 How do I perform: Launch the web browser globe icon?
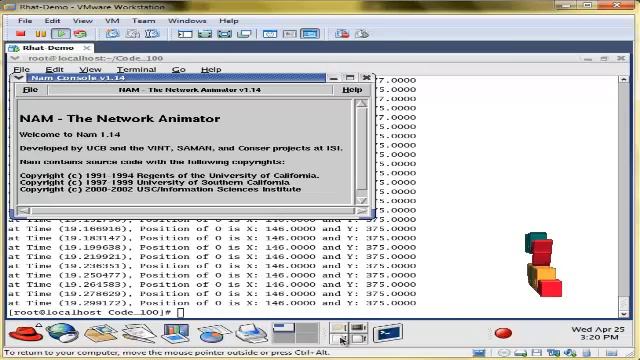point(62,333)
